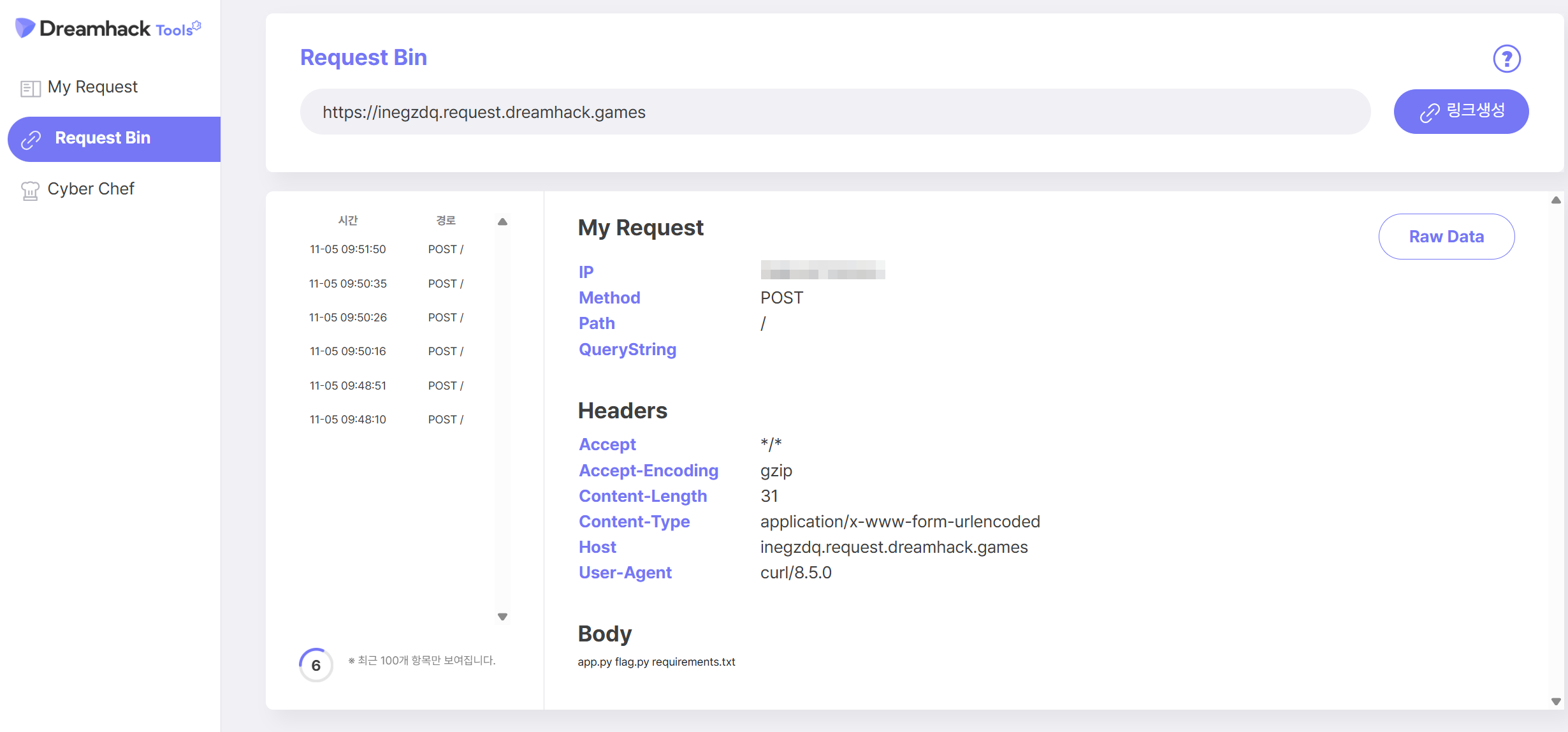Click the beta icon next to Tools
The height and width of the screenshot is (732, 1568).
(x=197, y=26)
